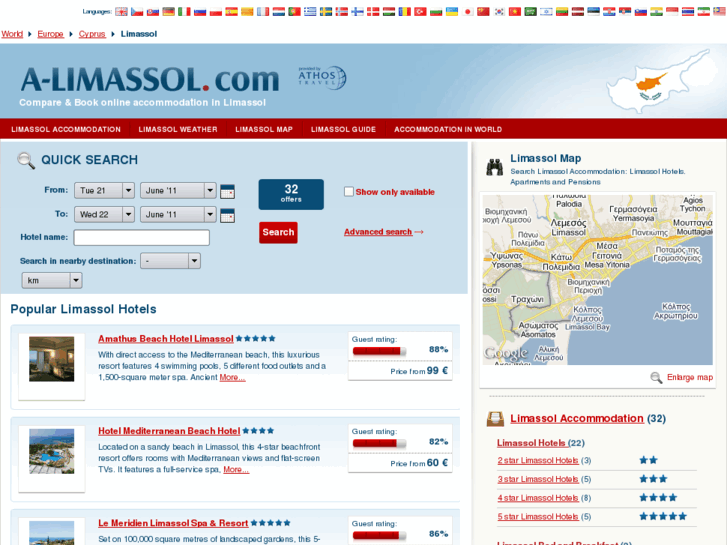Viewport: 727px width, 545px height.
Task: Open the To month dropdown June '11
Action: point(179,214)
